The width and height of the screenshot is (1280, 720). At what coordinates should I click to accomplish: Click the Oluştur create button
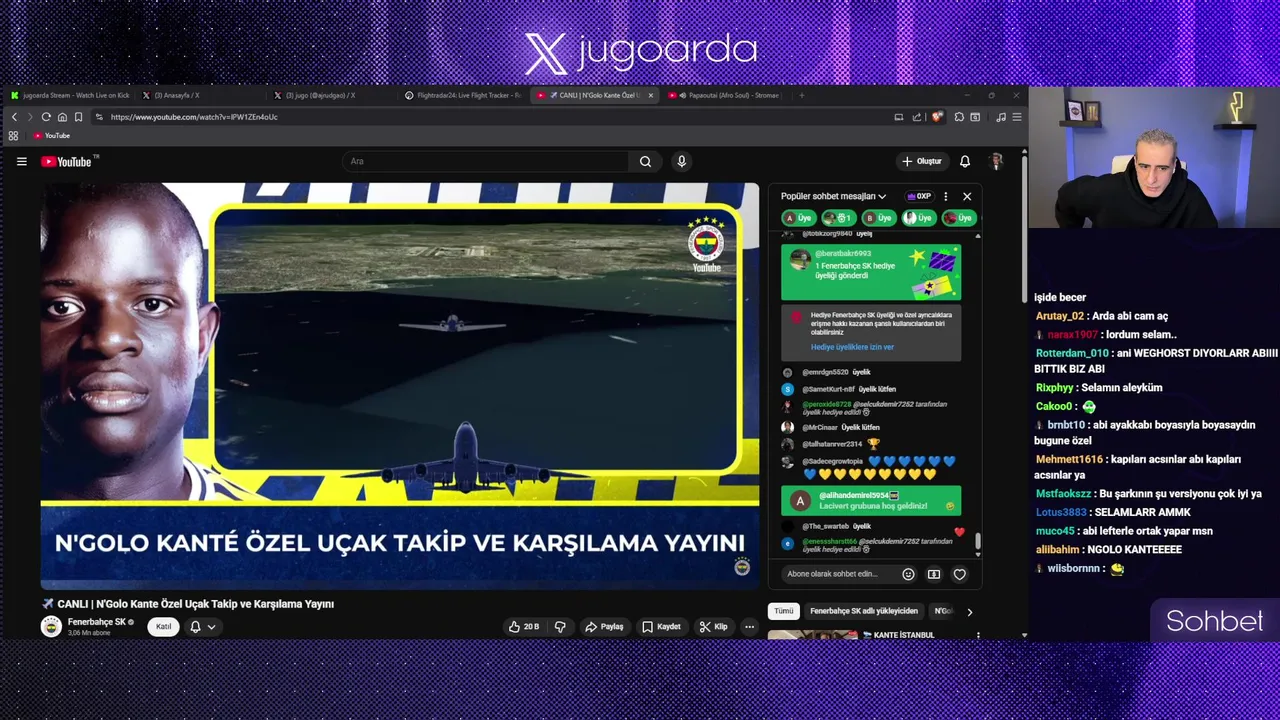point(921,161)
